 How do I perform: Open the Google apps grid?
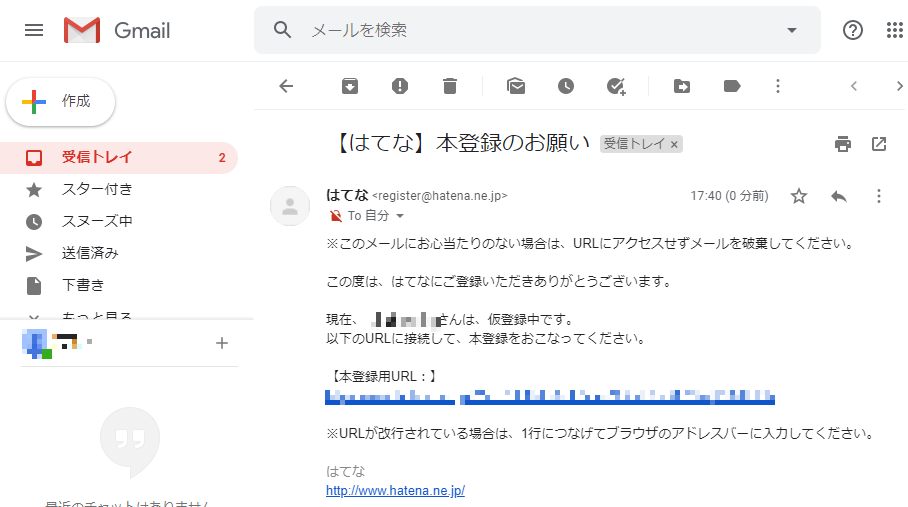pos(894,30)
